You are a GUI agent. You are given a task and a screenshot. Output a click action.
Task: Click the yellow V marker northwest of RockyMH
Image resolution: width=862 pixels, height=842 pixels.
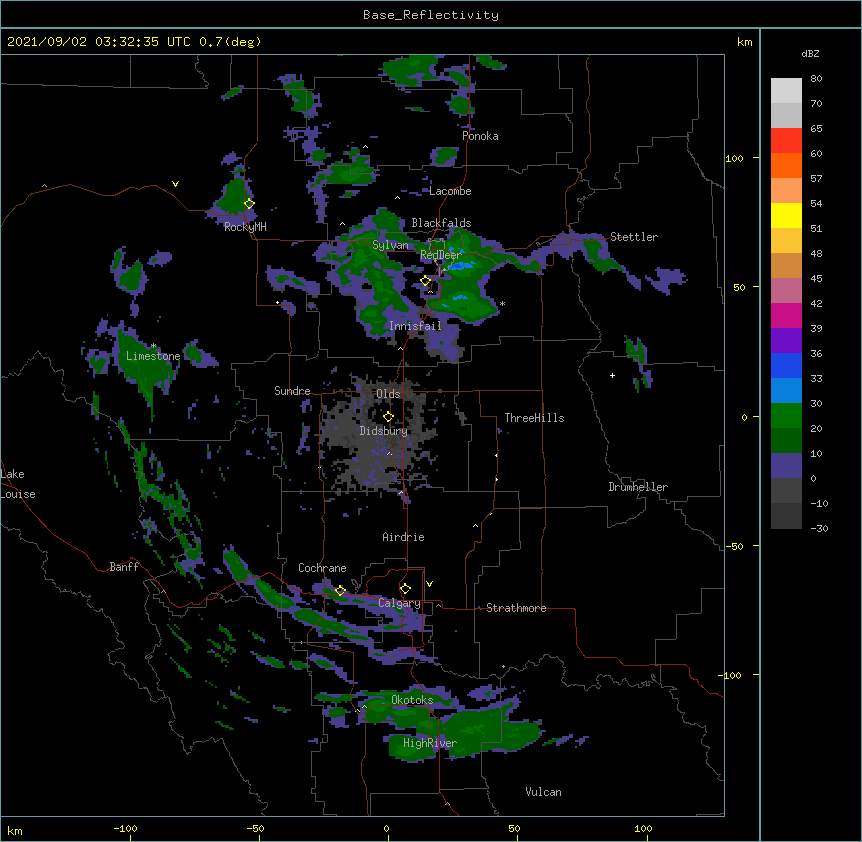175,184
